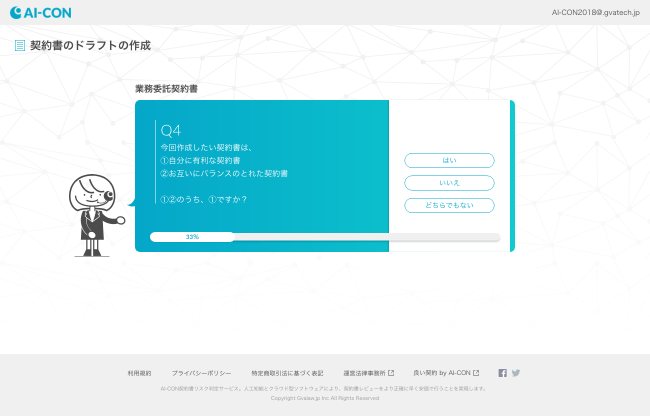Click the 33% progress bar
This screenshot has height=416, width=650.
[x=324, y=237]
